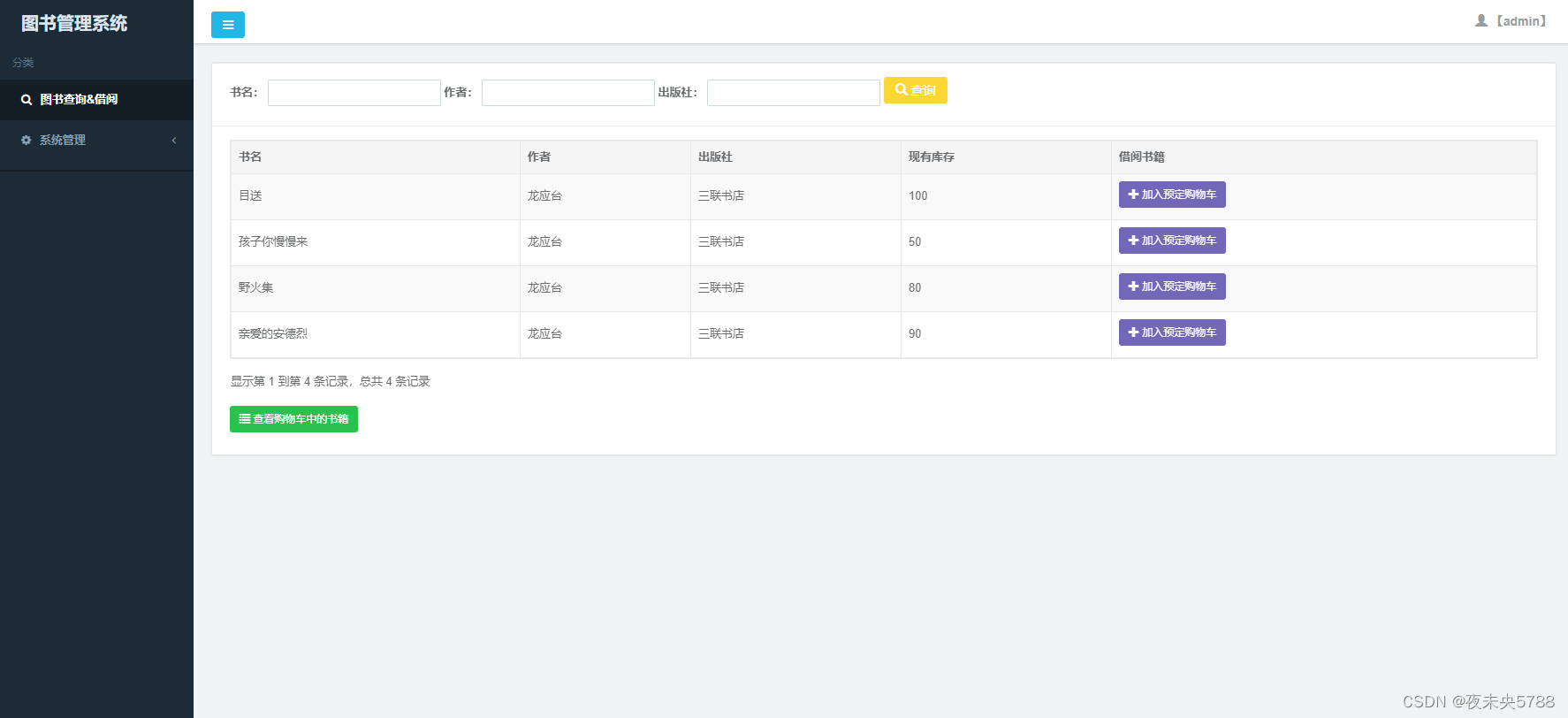This screenshot has height=718, width=1568.
Task: Click 龙应台 author in the 目送 row
Action: pos(544,196)
